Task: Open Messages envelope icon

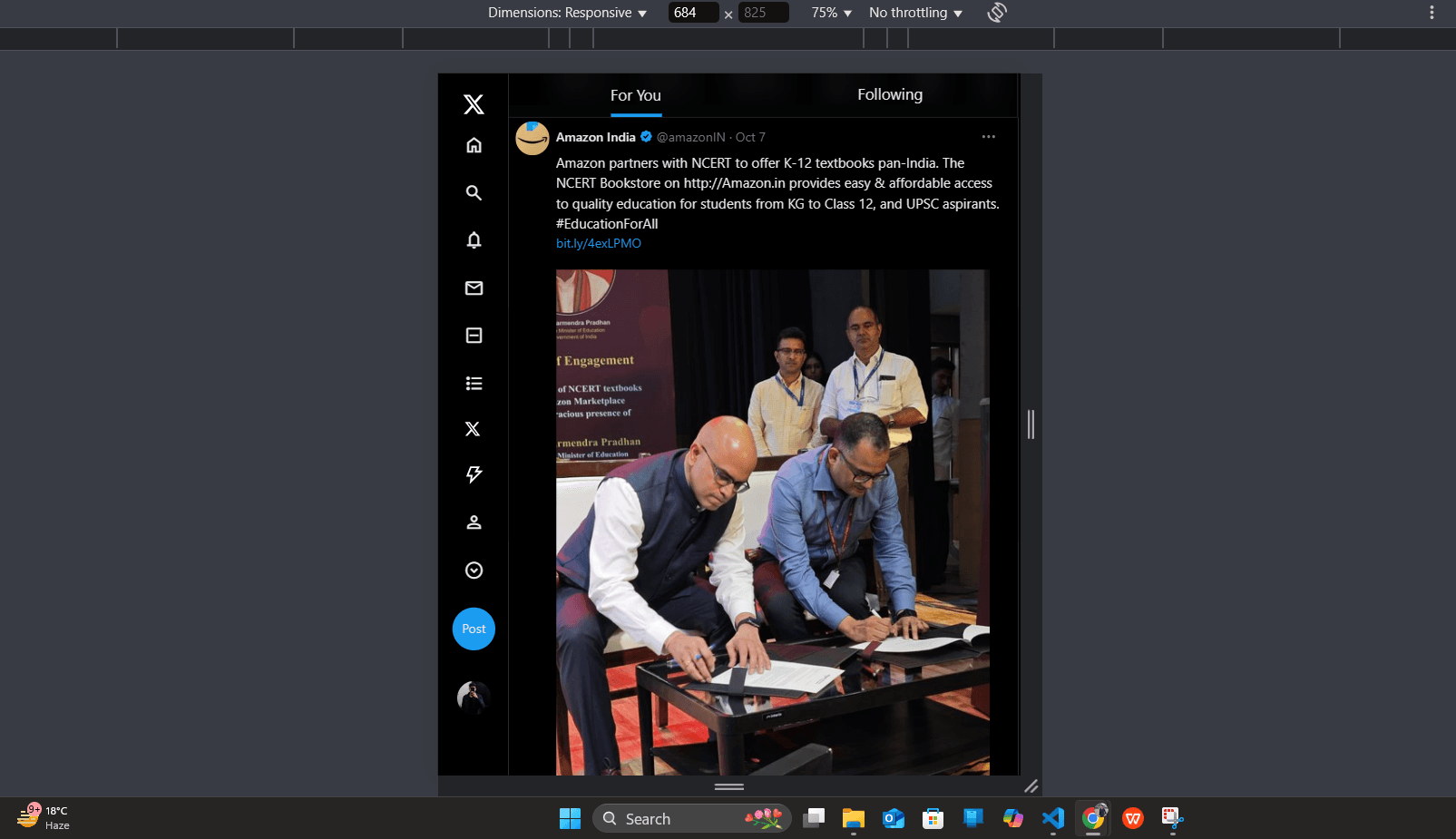Action: [474, 288]
